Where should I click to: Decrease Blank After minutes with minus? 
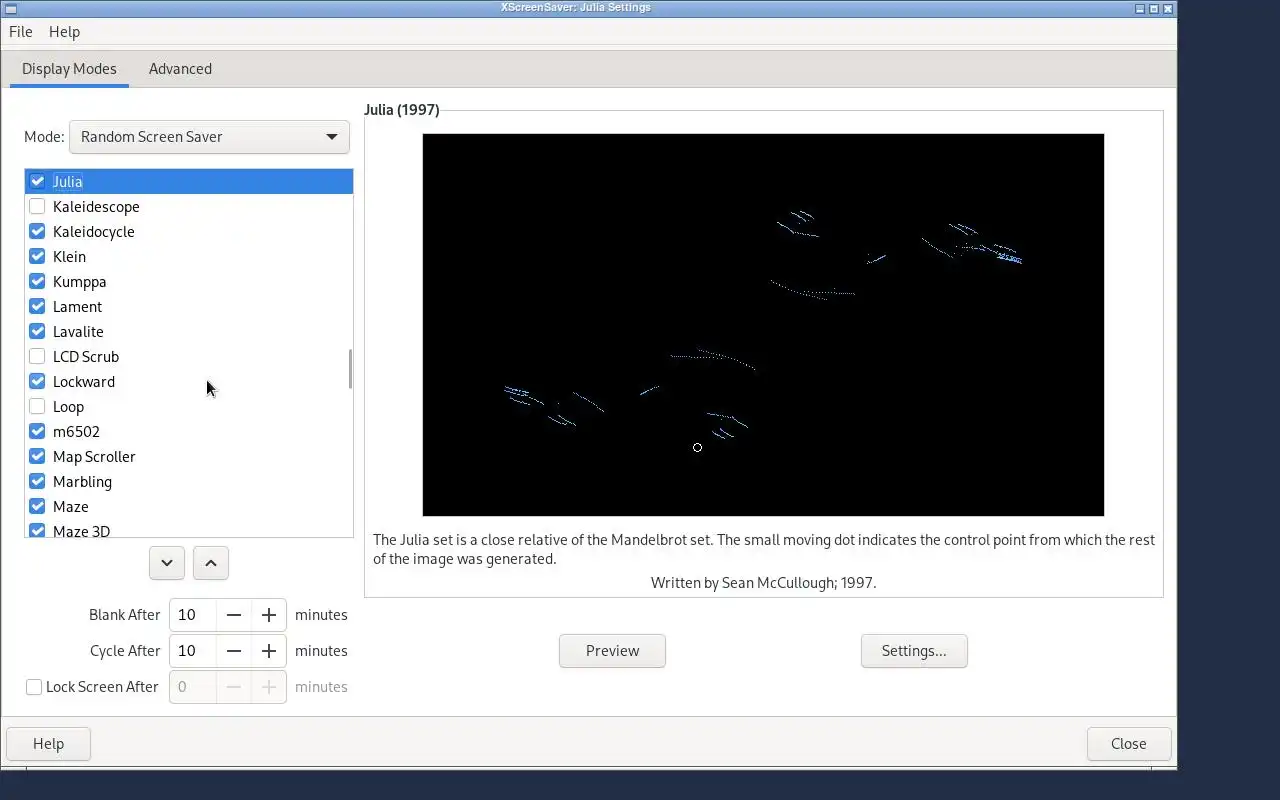234,615
